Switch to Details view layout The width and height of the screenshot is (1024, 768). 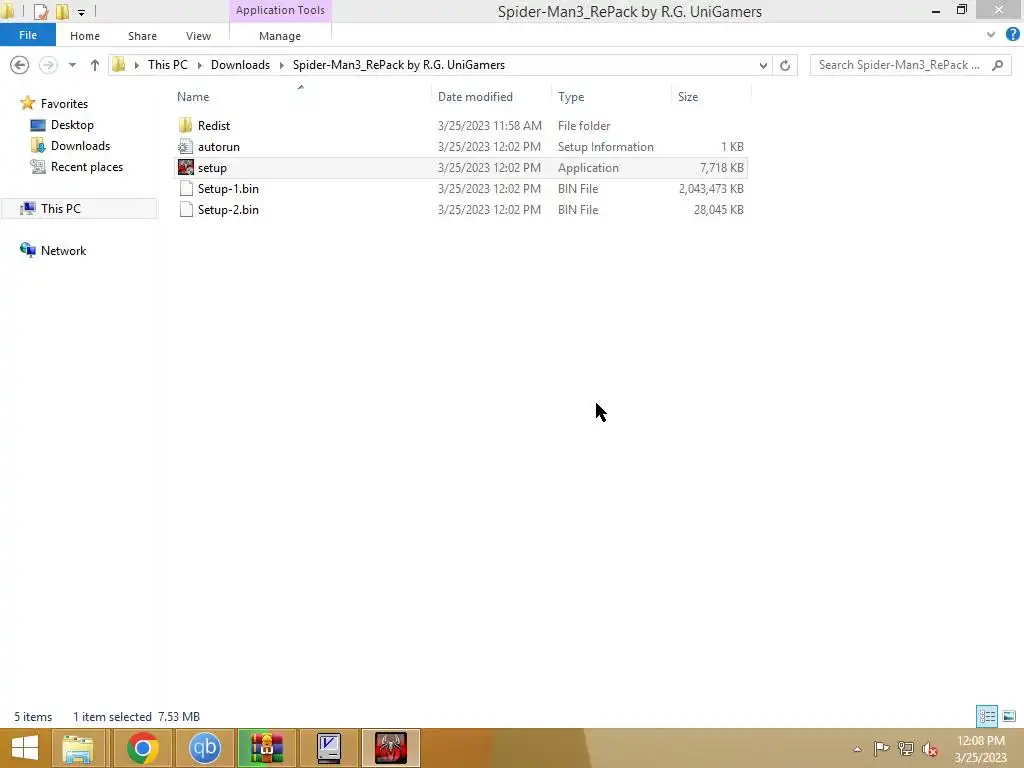[x=987, y=716]
